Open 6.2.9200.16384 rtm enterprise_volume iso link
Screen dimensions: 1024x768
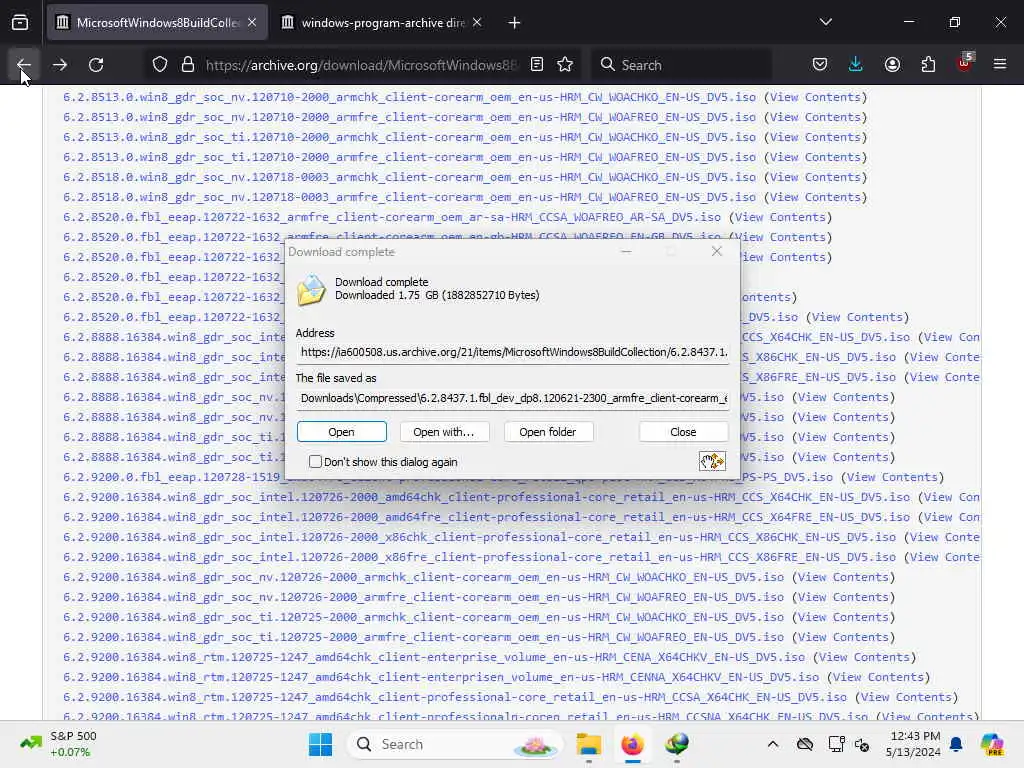[434, 657]
